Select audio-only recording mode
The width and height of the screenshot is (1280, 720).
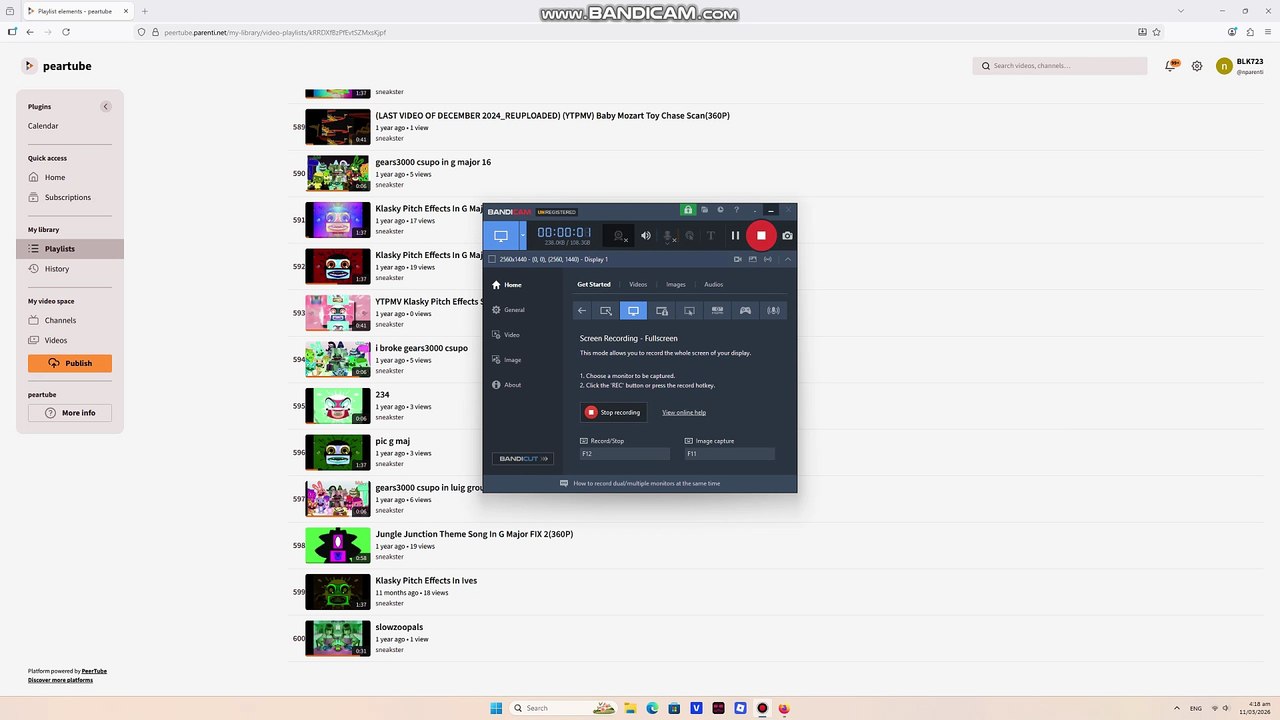point(773,311)
